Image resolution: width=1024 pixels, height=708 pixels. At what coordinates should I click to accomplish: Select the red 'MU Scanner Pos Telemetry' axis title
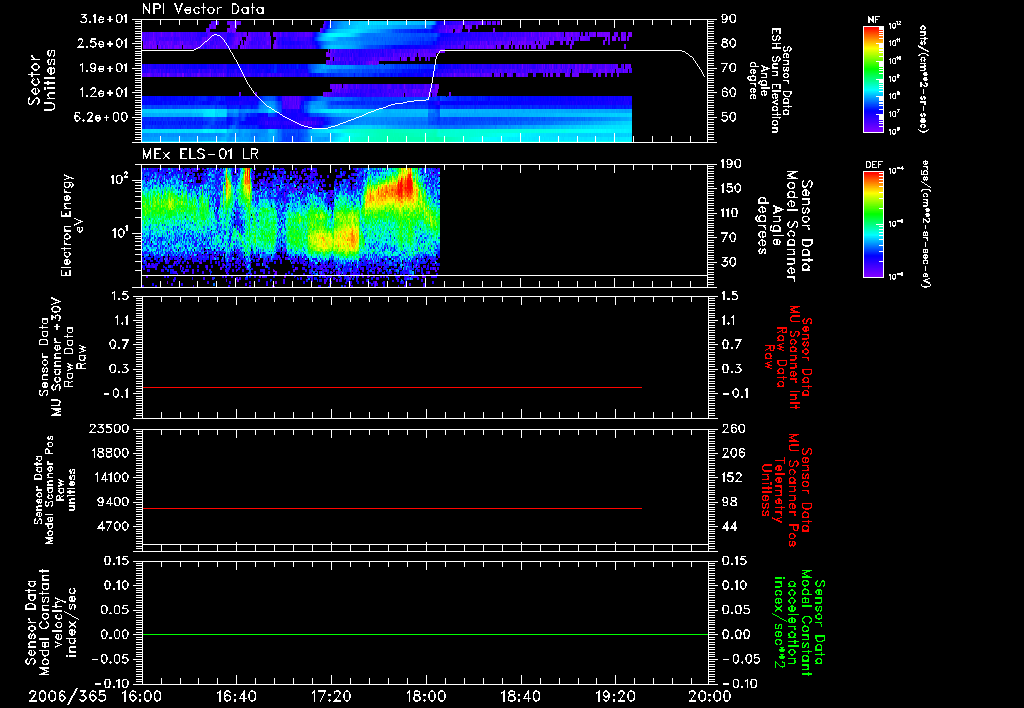pos(786,490)
